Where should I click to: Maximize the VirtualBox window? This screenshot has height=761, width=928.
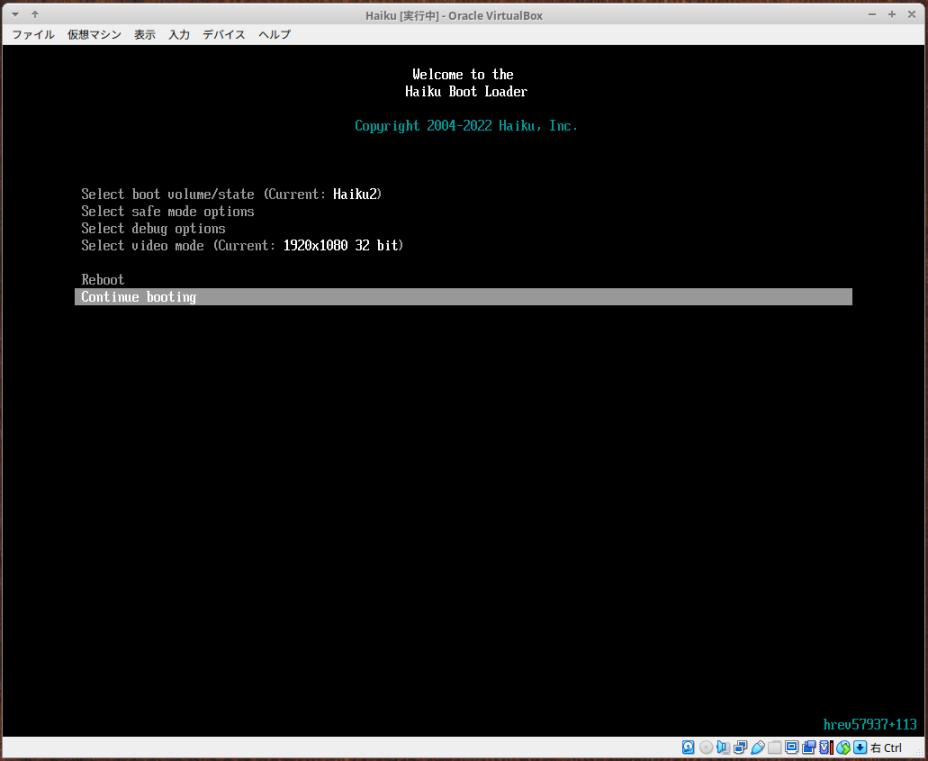coord(892,14)
